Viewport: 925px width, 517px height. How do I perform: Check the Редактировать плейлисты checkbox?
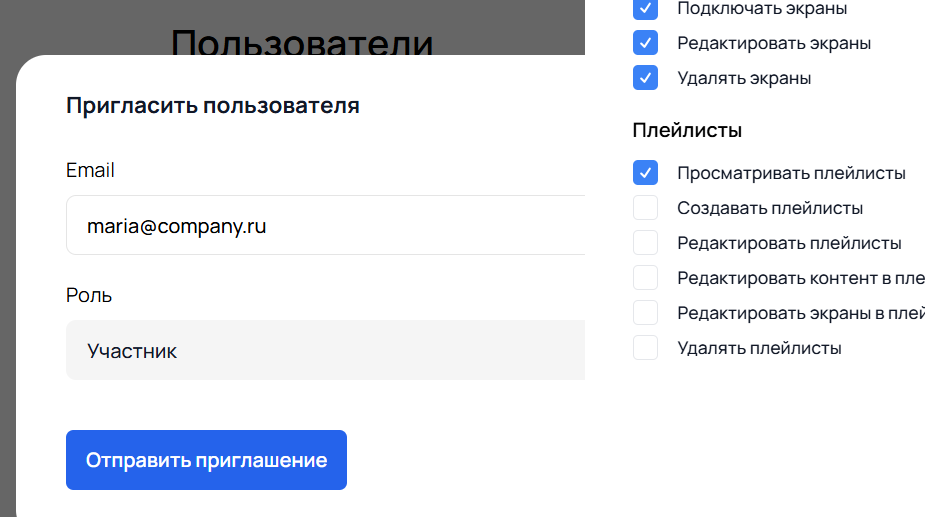(x=646, y=243)
